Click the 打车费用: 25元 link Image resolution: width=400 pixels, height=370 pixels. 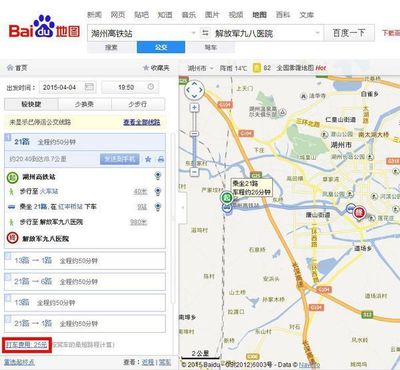tap(27, 345)
